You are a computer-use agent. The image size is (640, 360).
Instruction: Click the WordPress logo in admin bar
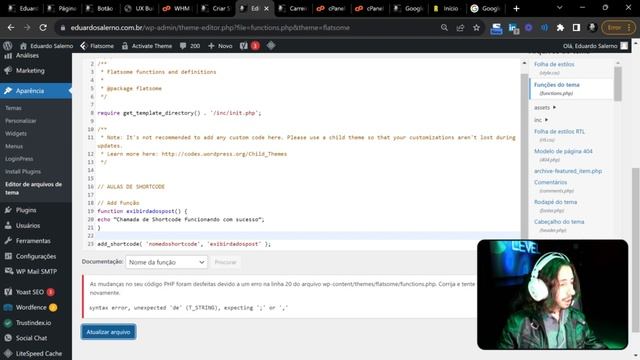7,46
